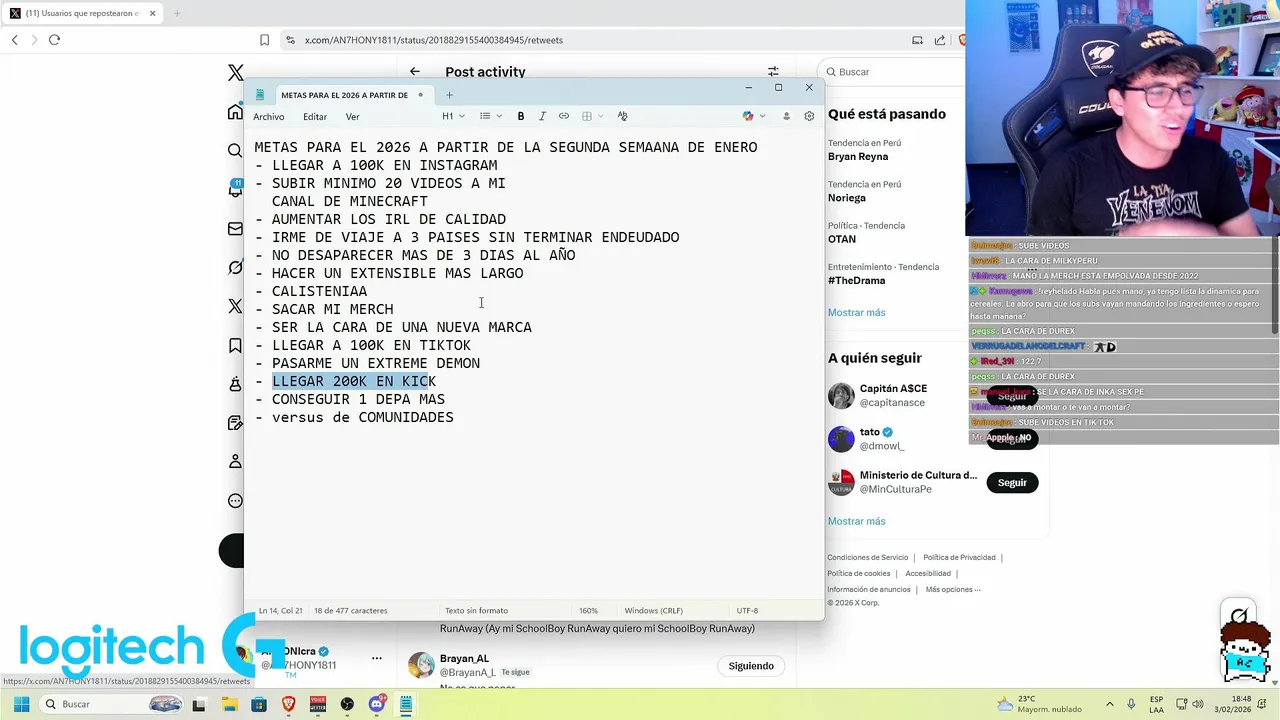Bookmark this page in address bar
Screen dimensions: 1280x720
264,40
